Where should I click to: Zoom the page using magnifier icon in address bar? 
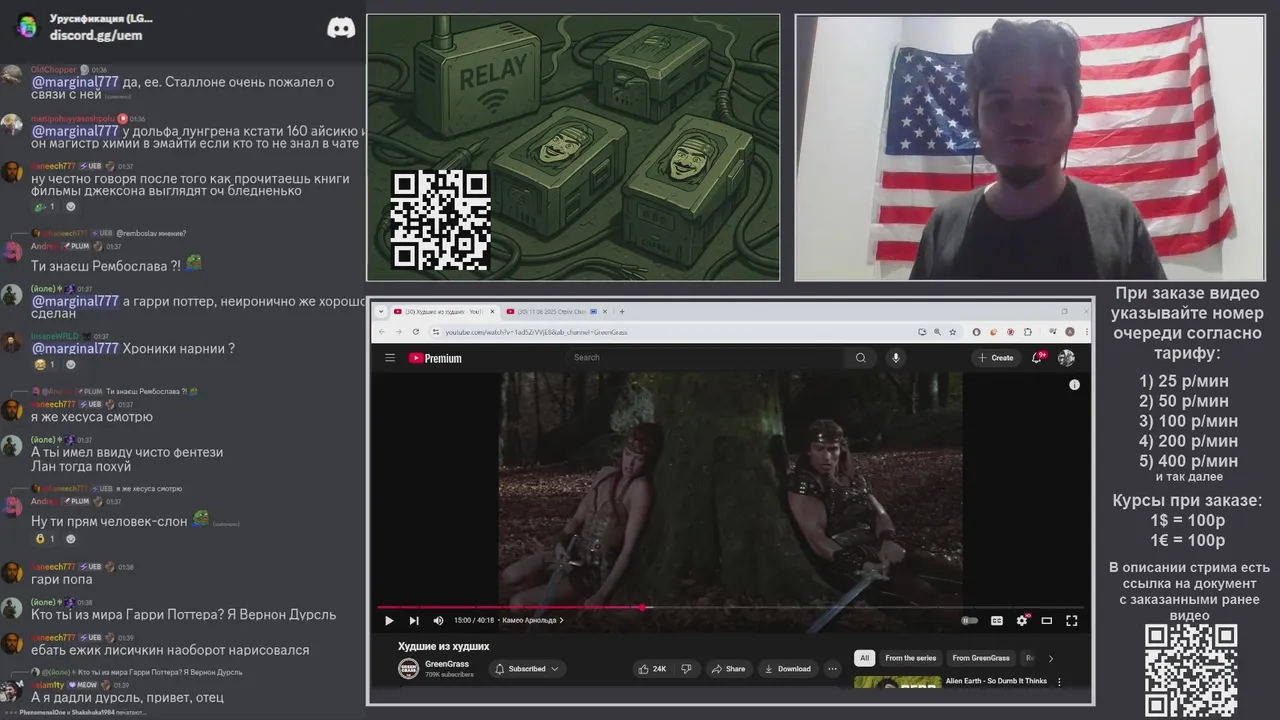point(936,332)
